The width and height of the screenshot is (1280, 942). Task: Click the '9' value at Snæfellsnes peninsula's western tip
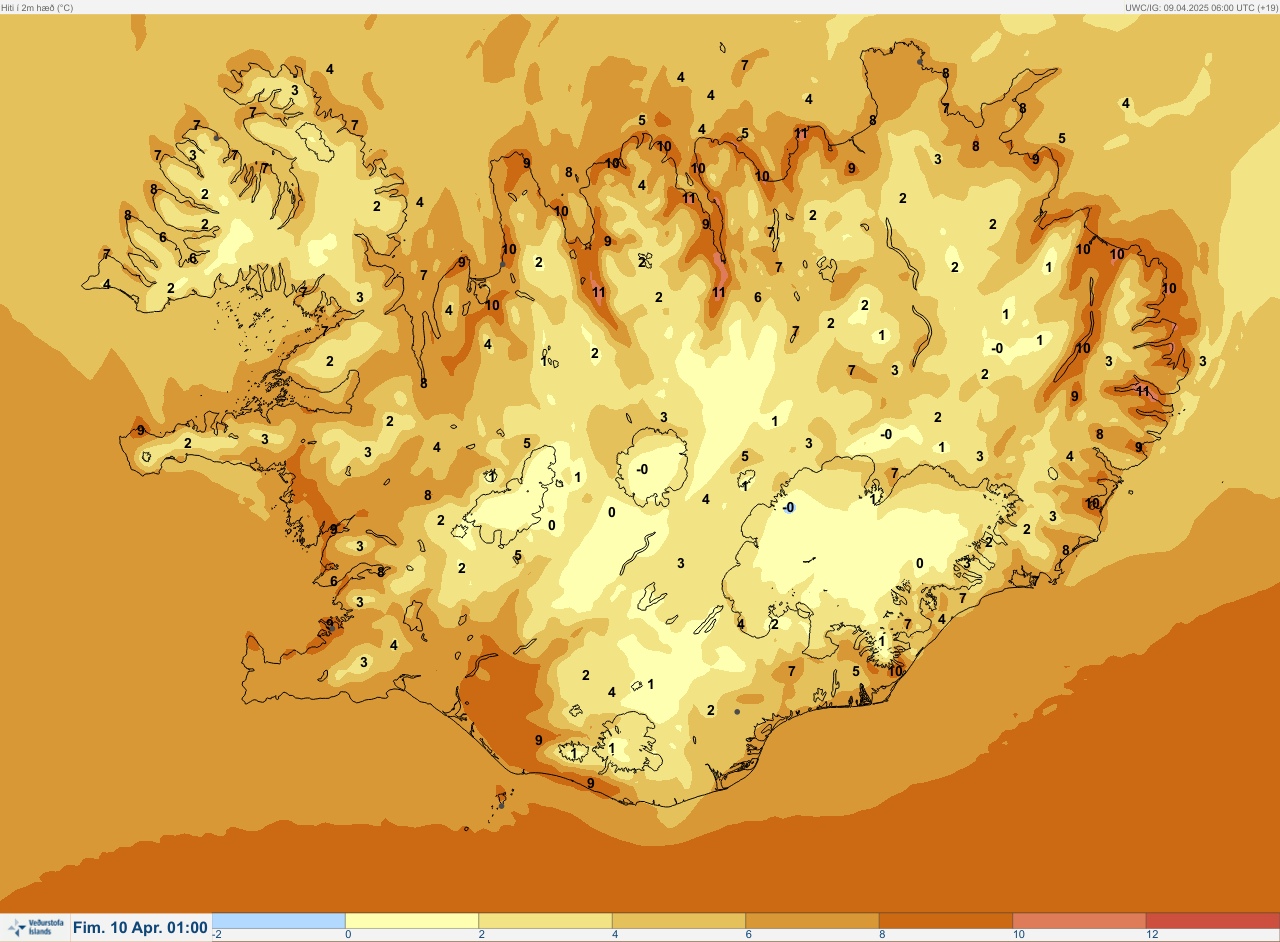[141, 431]
